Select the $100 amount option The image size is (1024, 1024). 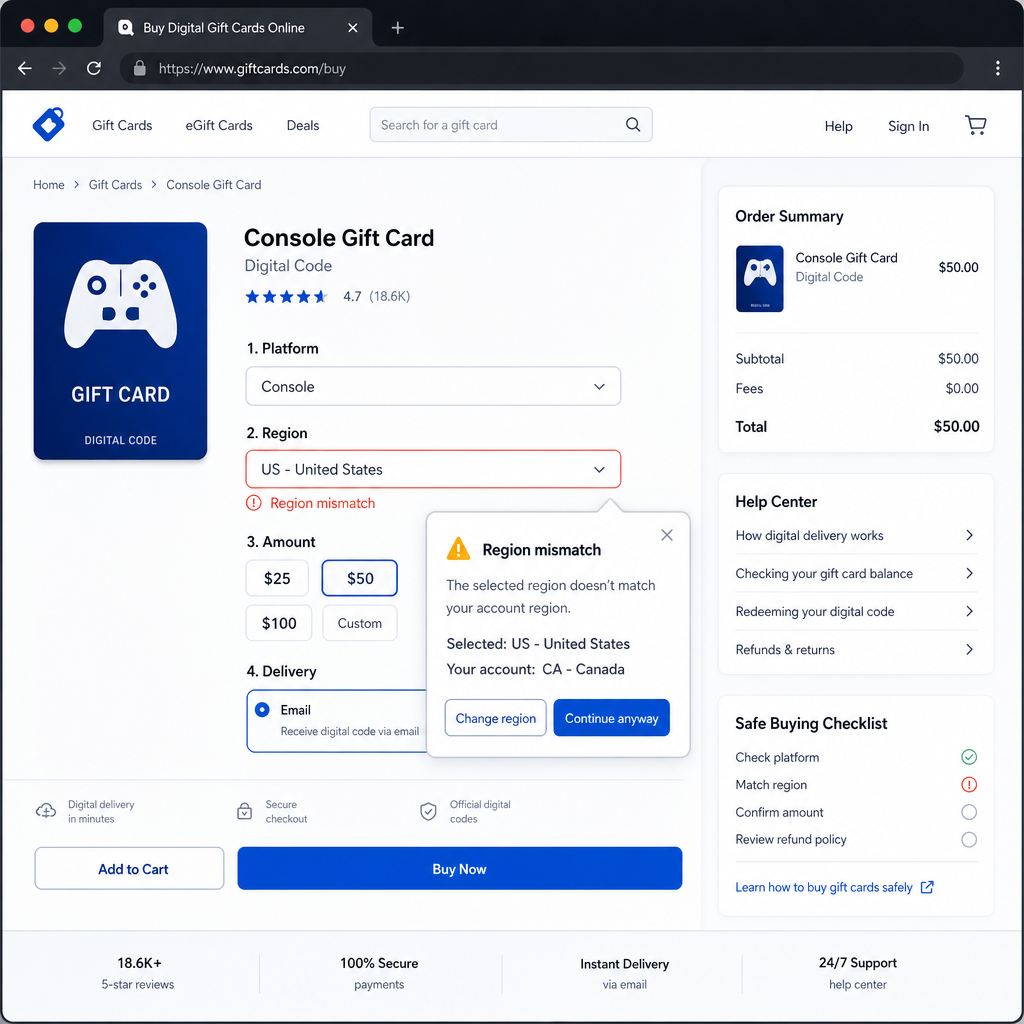[x=279, y=623]
